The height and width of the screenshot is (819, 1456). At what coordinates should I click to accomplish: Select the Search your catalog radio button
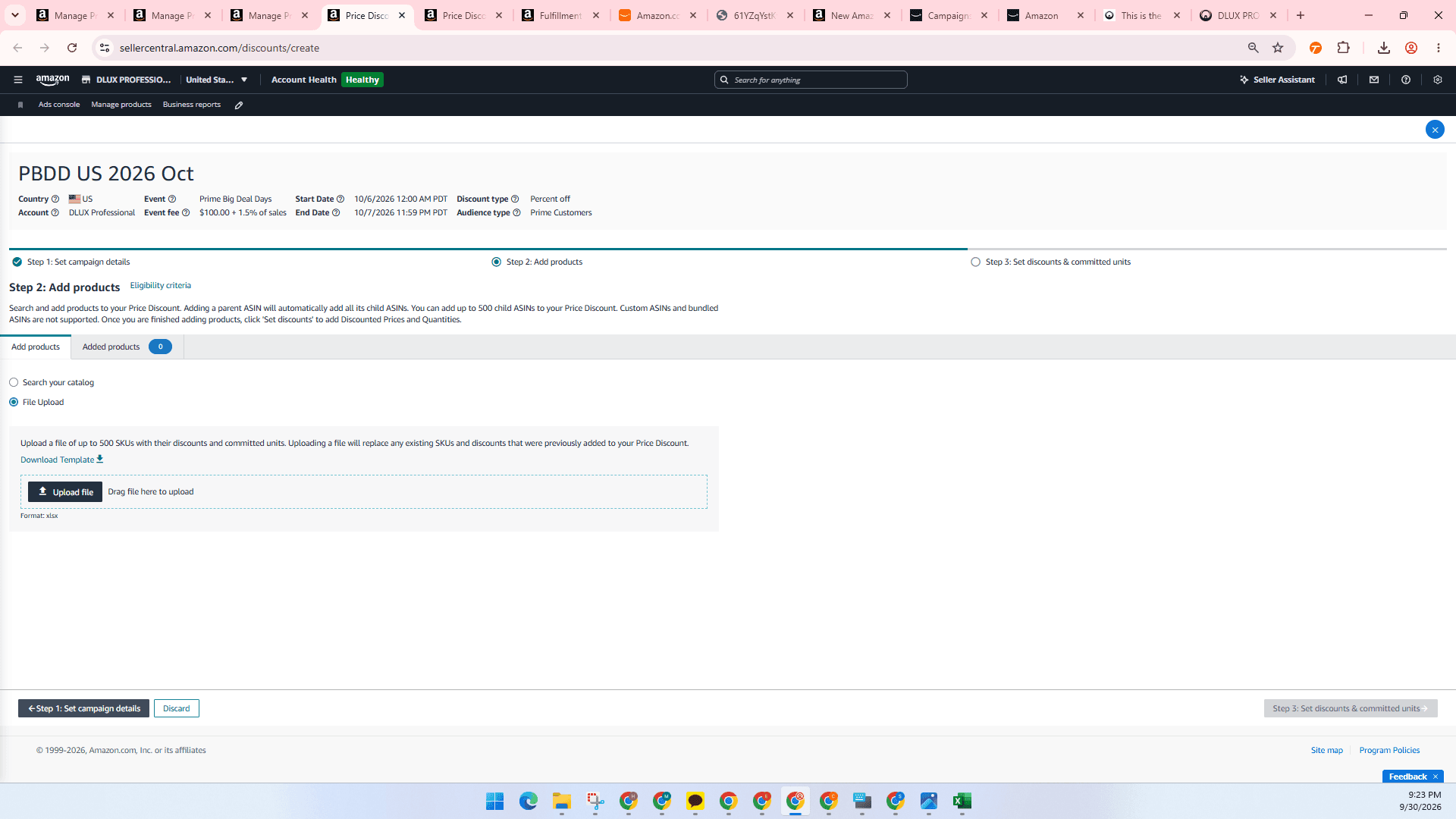pyautogui.click(x=14, y=383)
